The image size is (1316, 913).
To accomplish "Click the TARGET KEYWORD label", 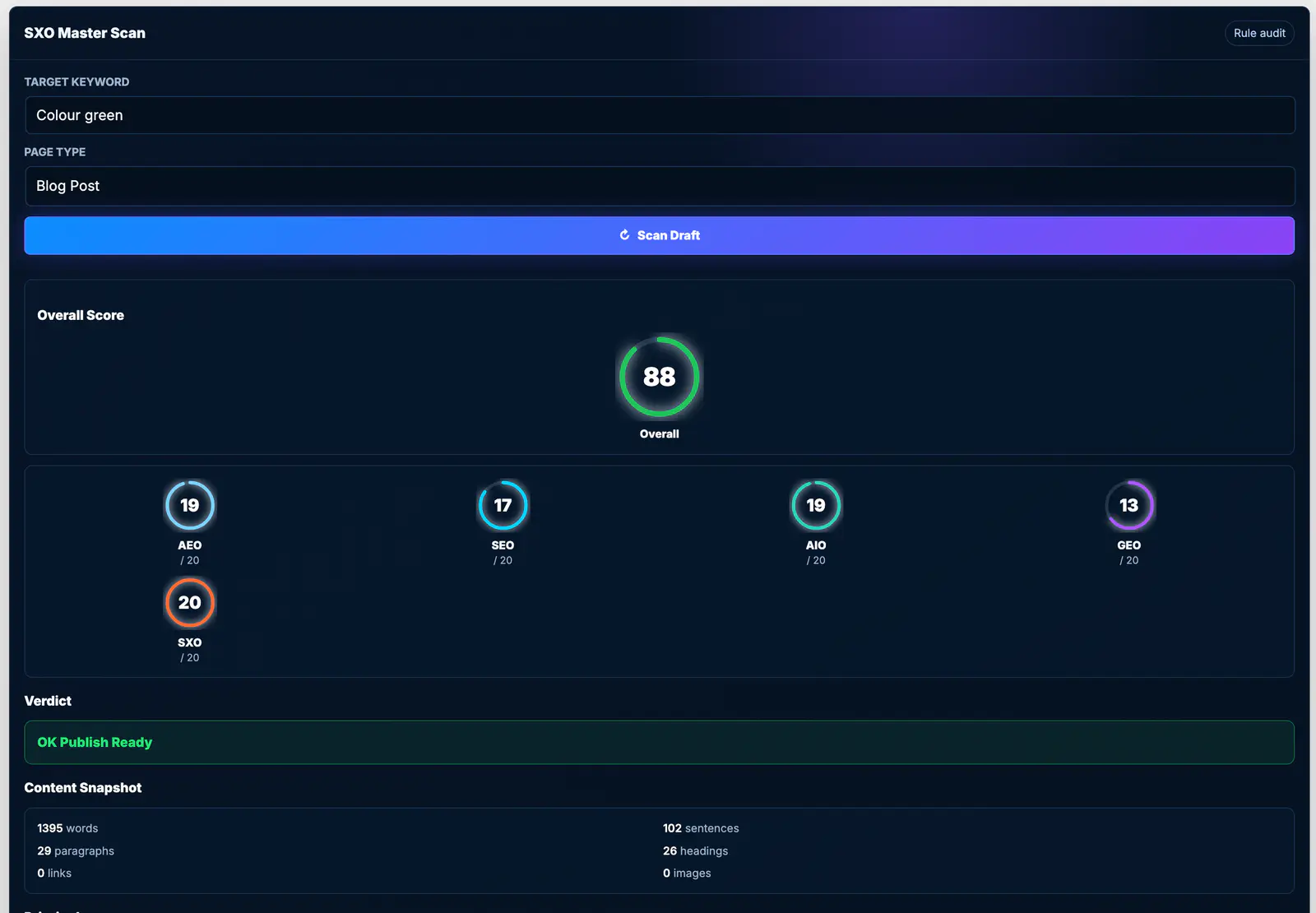I will (x=76, y=81).
